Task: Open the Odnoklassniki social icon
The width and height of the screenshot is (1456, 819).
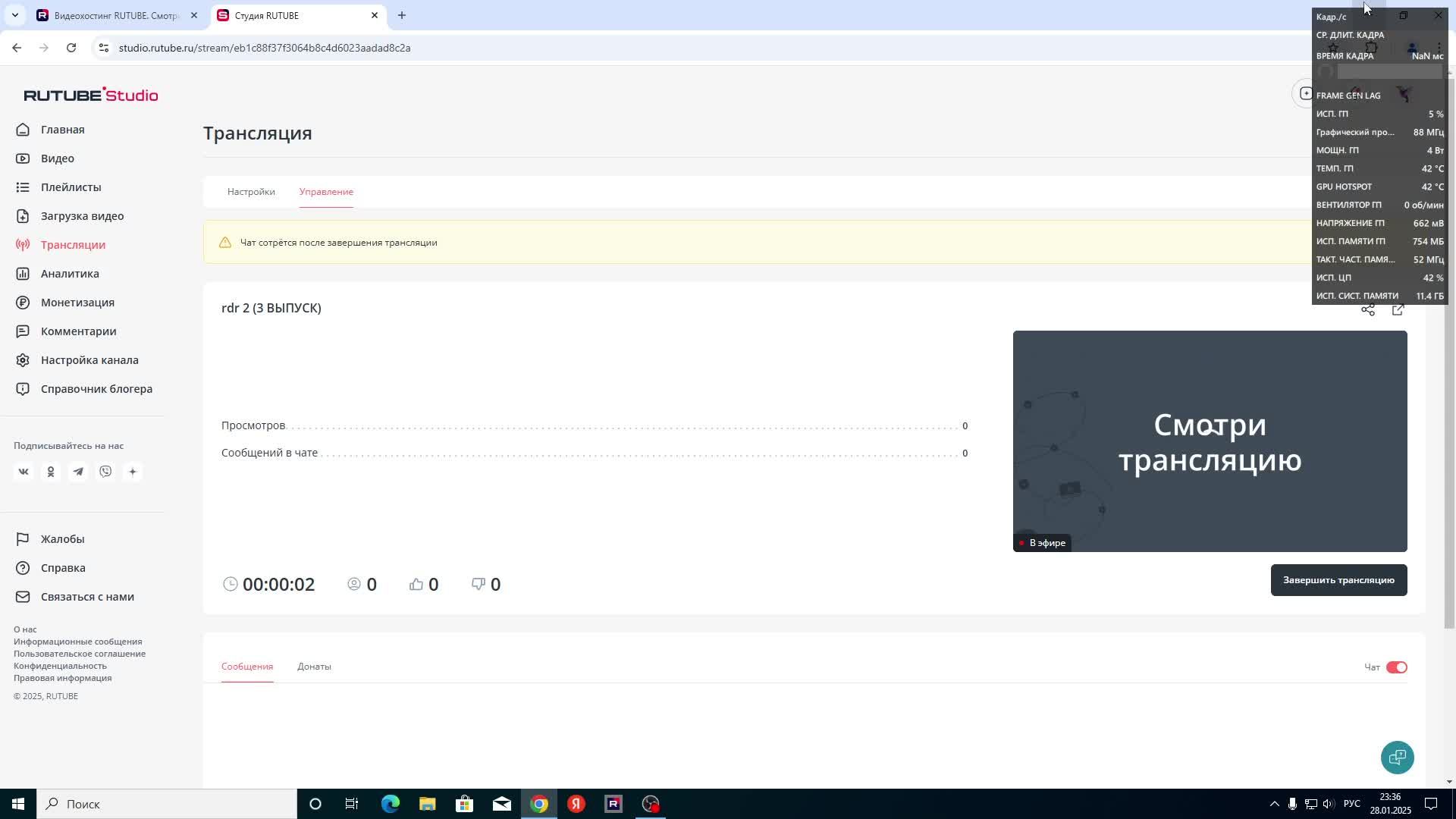Action: tap(51, 472)
